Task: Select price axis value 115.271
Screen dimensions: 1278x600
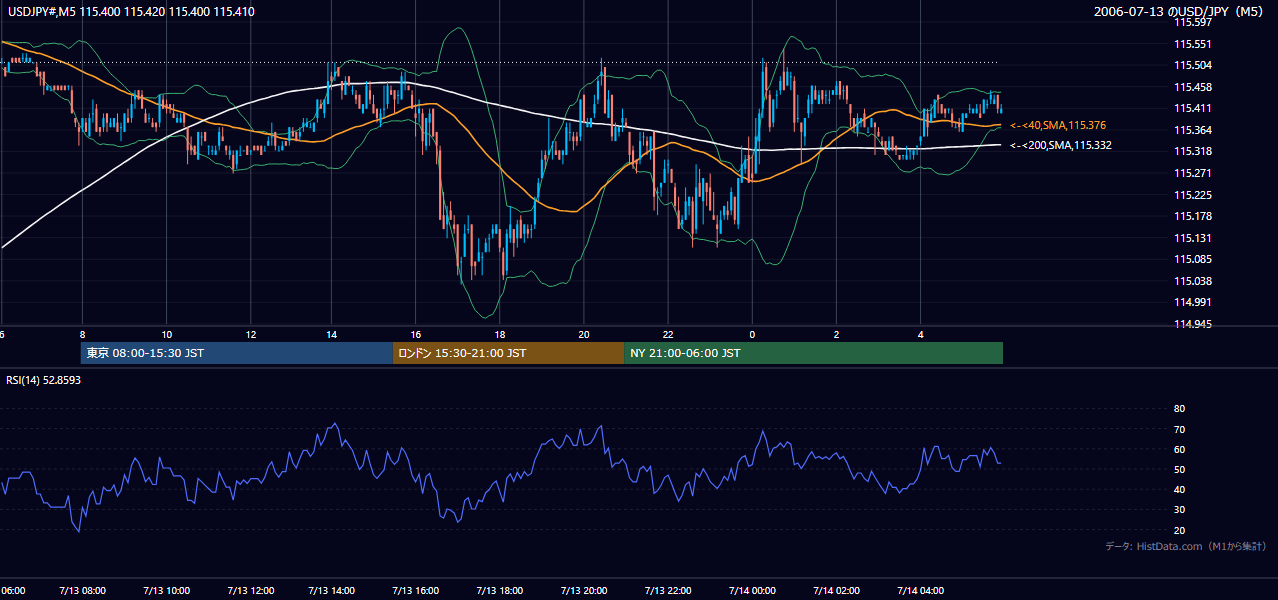Action: click(x=1192, y=173)
